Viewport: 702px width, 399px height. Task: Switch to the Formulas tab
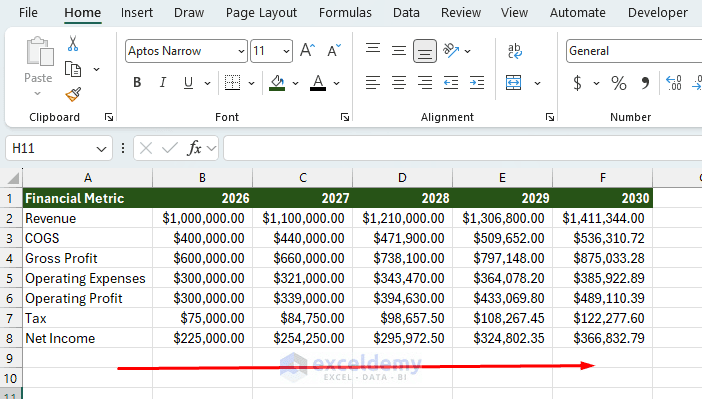345,13
